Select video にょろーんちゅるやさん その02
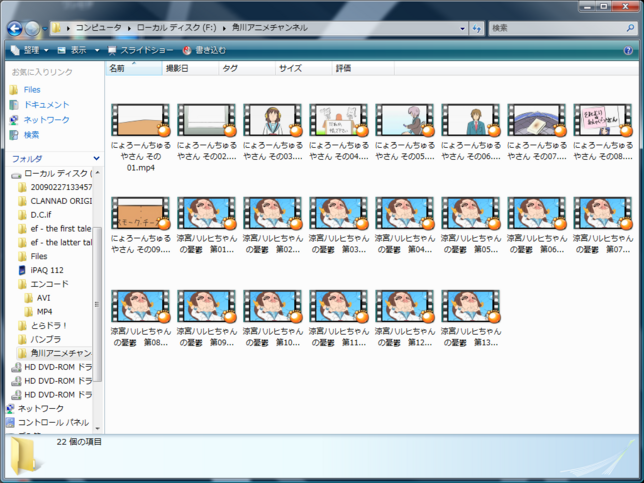 coord(207,132)
